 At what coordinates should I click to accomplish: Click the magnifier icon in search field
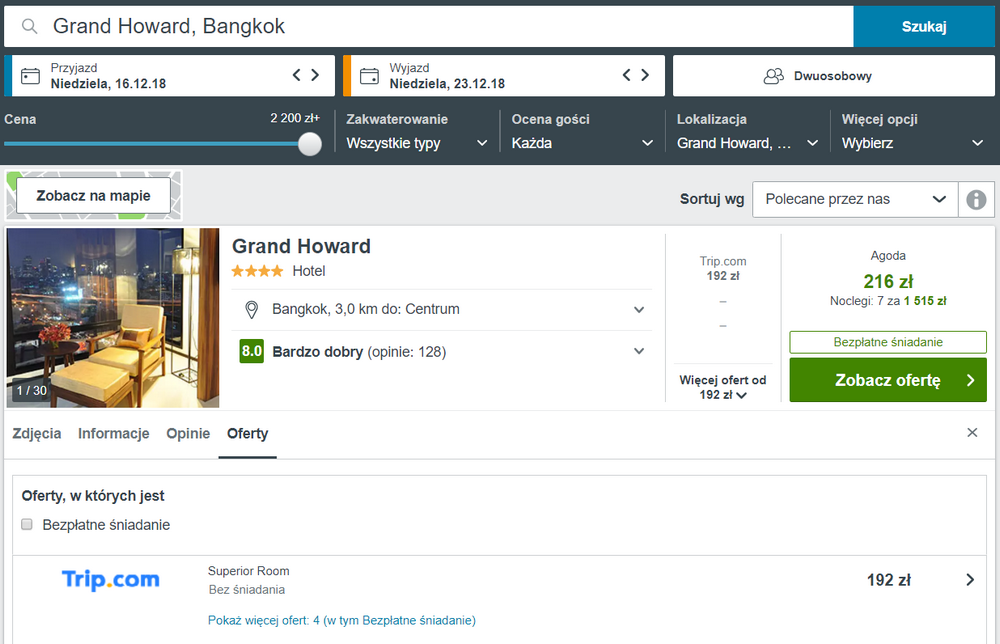[29, 26]
